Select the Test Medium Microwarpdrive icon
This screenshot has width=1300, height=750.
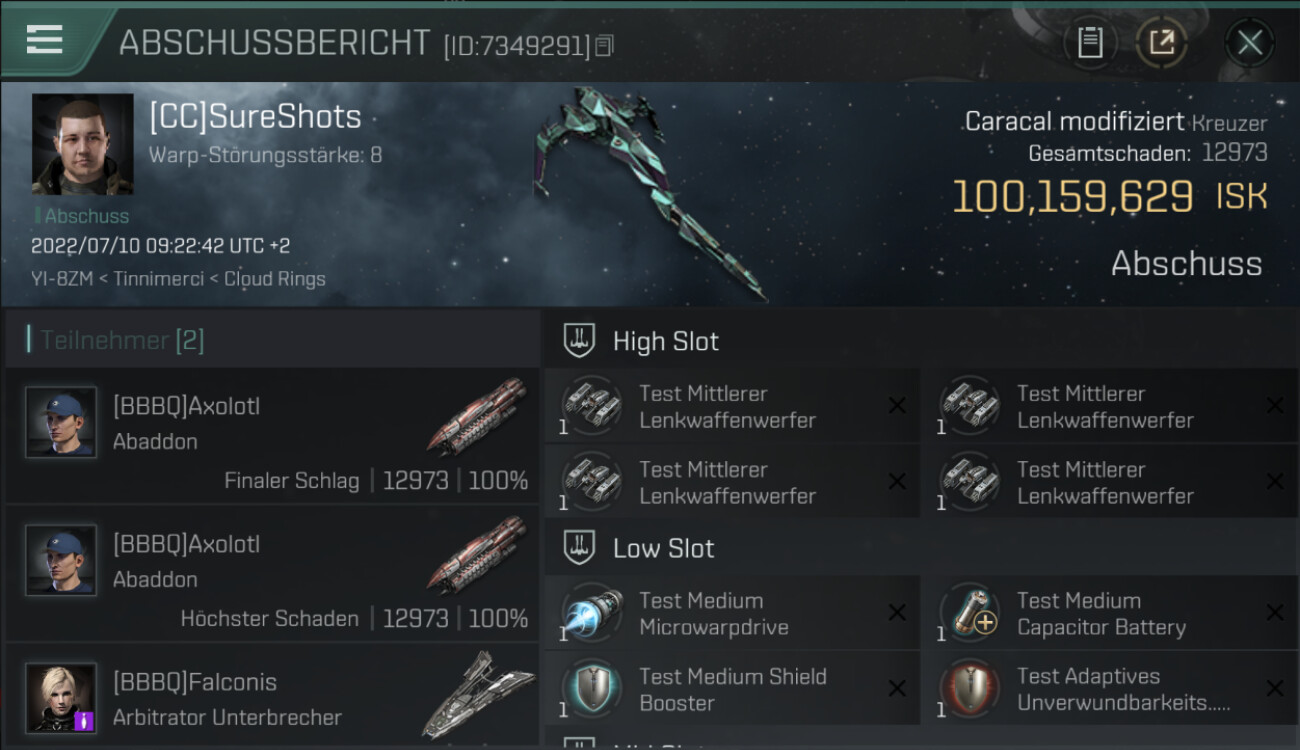pos(591,614)
